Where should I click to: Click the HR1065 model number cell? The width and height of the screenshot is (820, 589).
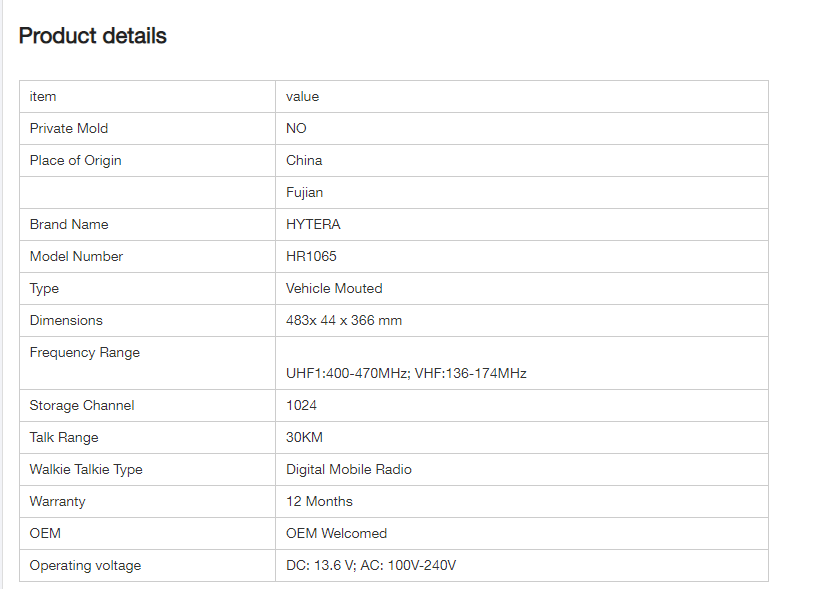point(311,256)
